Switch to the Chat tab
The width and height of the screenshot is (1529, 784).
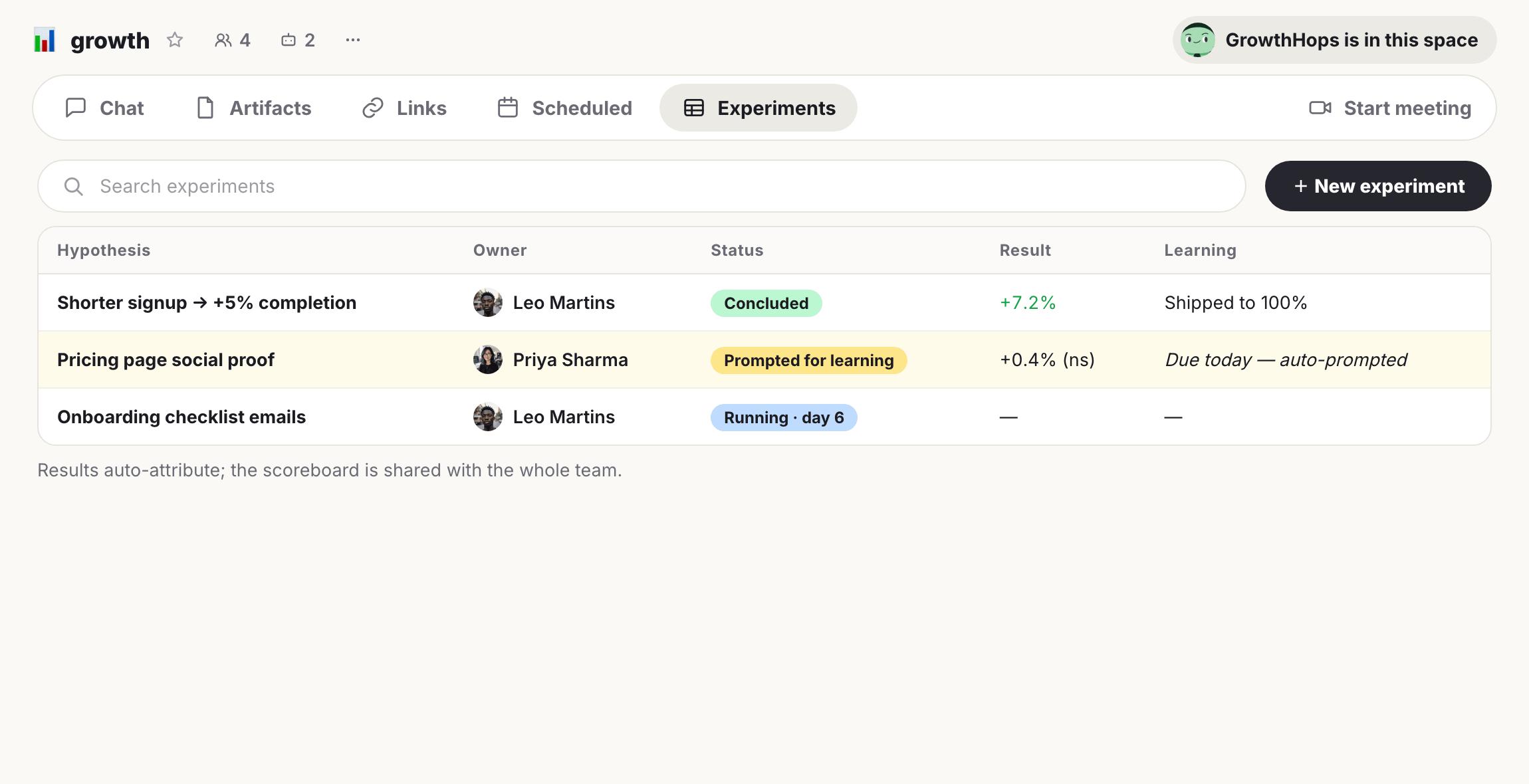pyautogui.click(x=104, y=108)
